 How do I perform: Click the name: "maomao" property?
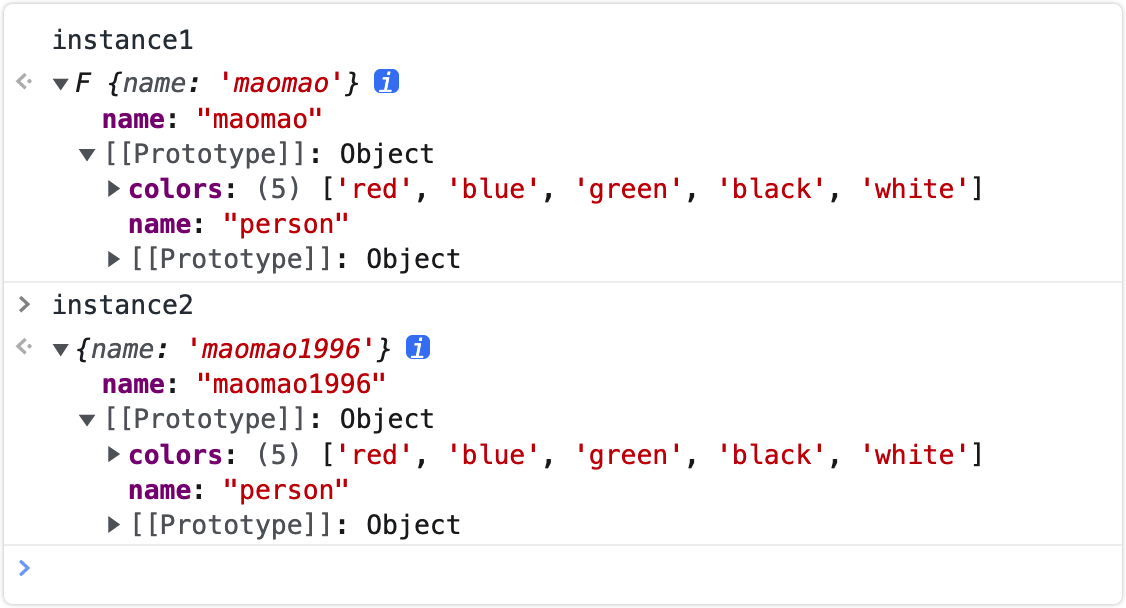coord(213,119)
